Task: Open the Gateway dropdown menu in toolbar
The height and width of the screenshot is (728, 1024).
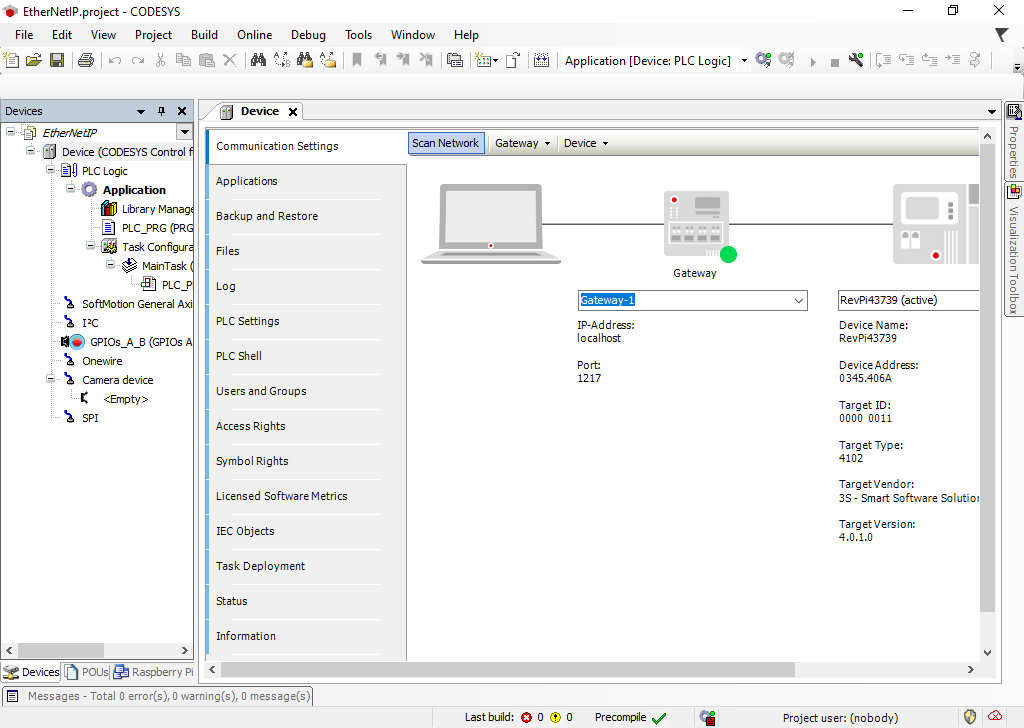Action: (523, 143)
